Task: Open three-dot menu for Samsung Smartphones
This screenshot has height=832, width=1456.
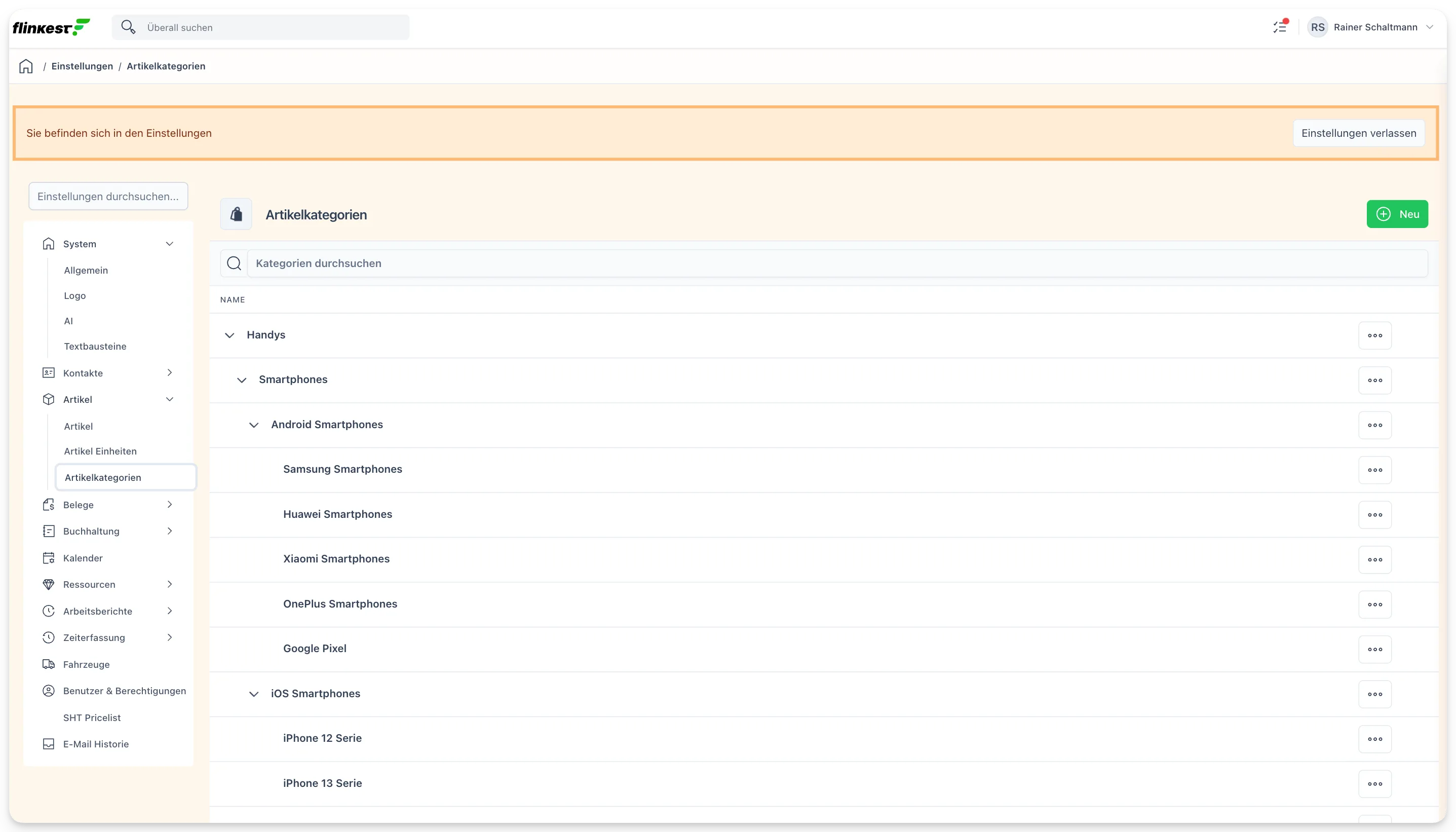Action: pos(1374,470)
